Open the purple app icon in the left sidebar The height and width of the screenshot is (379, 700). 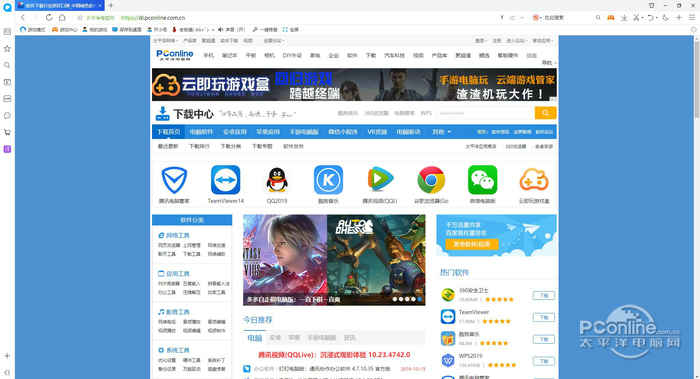pyautogui.click(x=7, y=149)
